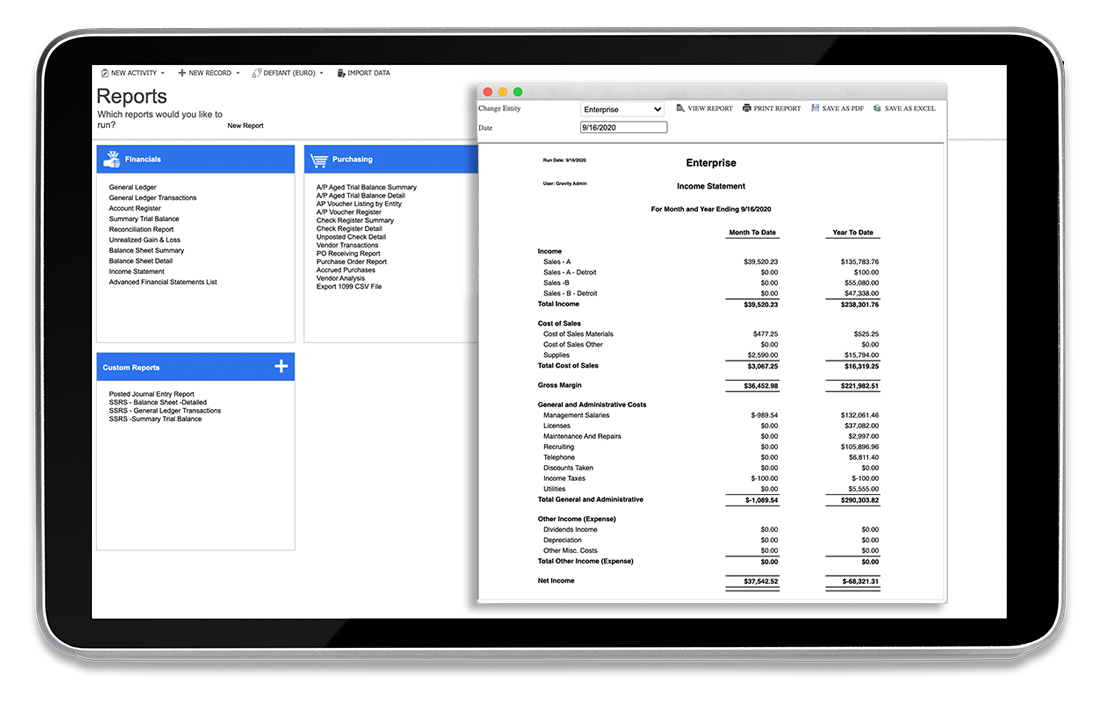Screen dimensions: 1100x720
Task: Click the Purchasing shopping cart icon
Action: pyautogui.click(x=318, y=160)
